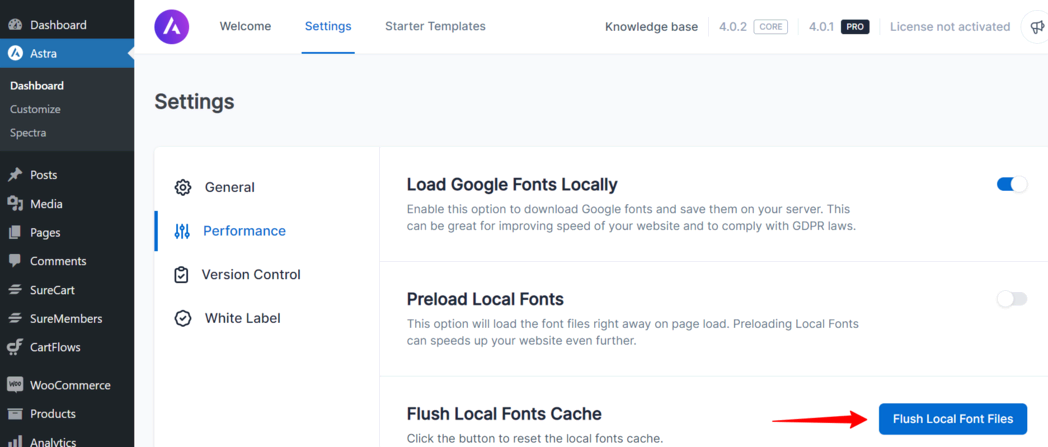Click the Version Control clipboard icon

pos(181,275)
